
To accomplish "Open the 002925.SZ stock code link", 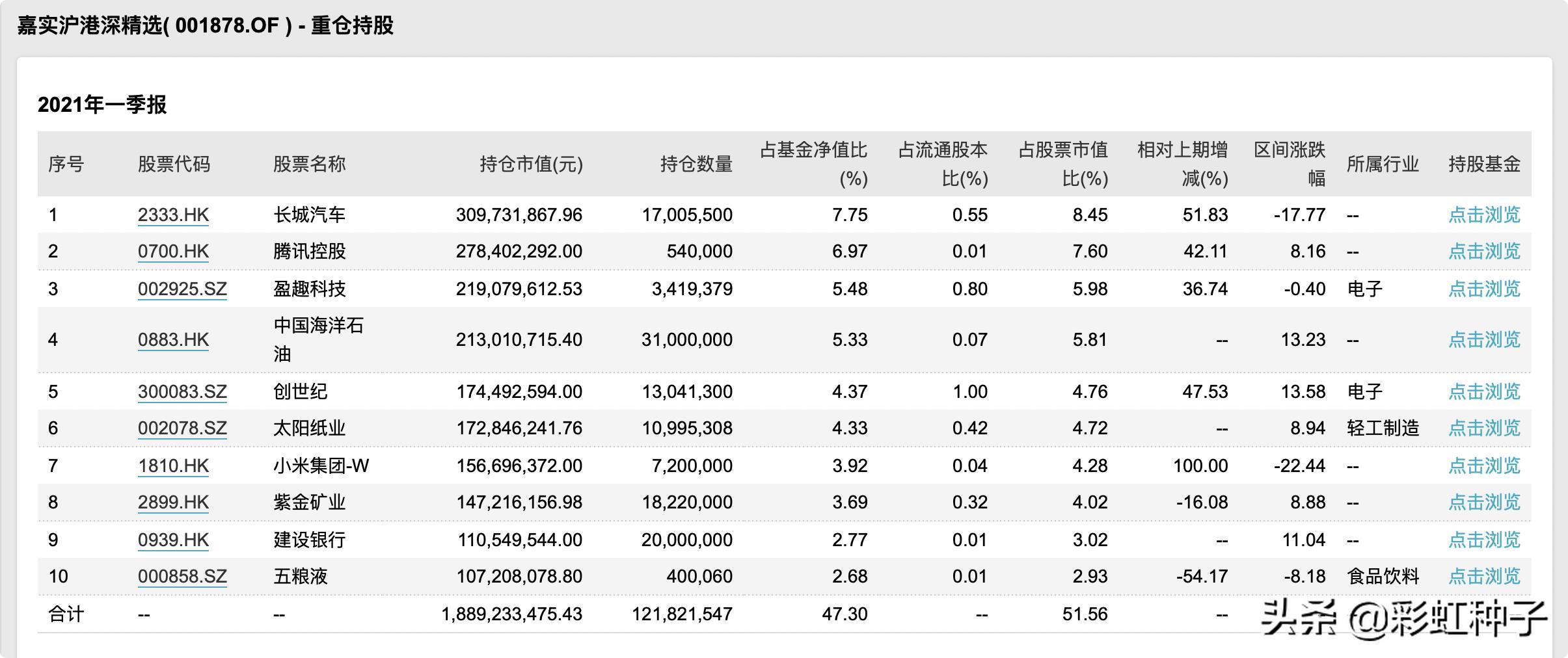I will click(182, 288).
